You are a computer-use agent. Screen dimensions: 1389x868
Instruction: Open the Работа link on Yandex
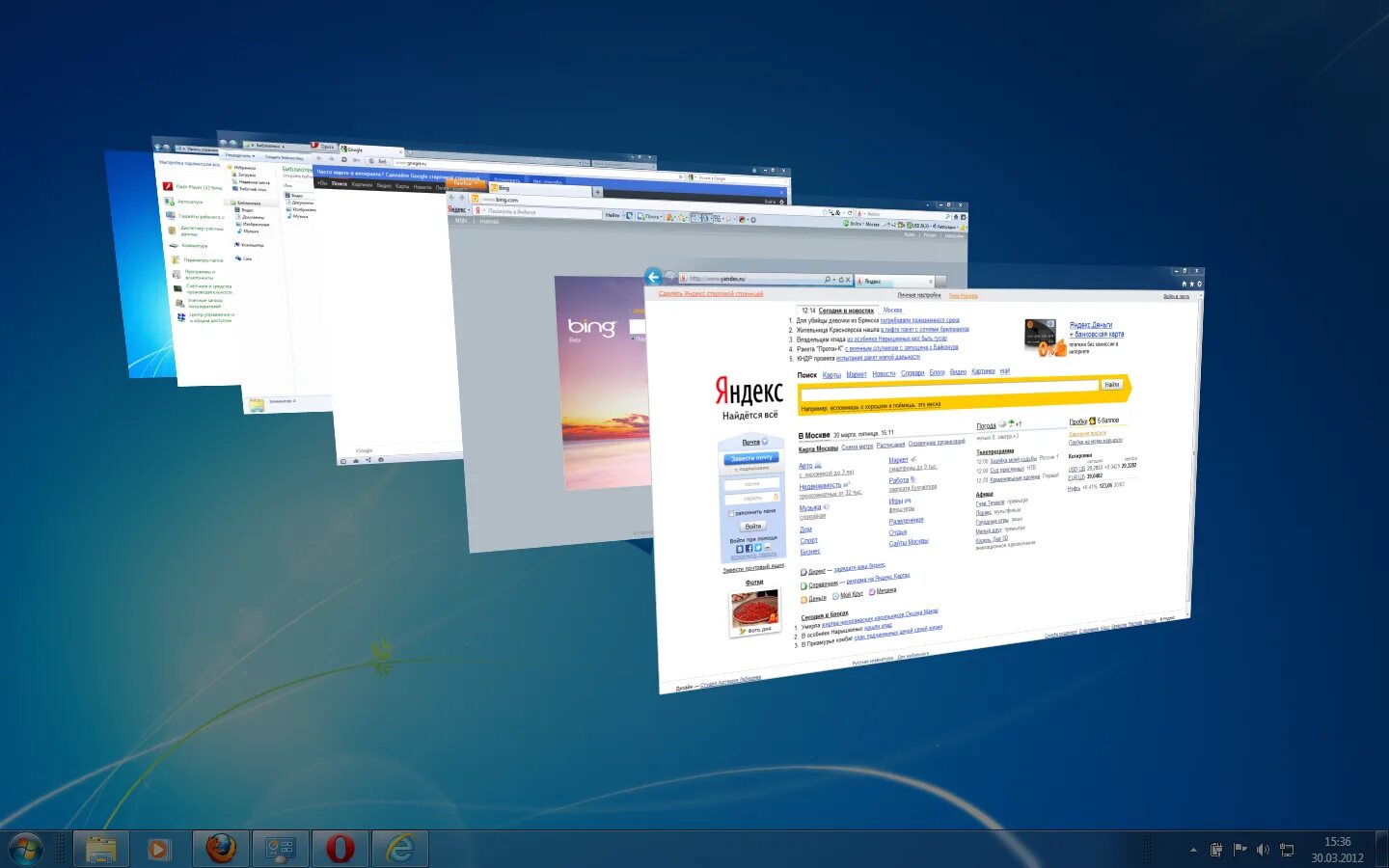[899, 480]
